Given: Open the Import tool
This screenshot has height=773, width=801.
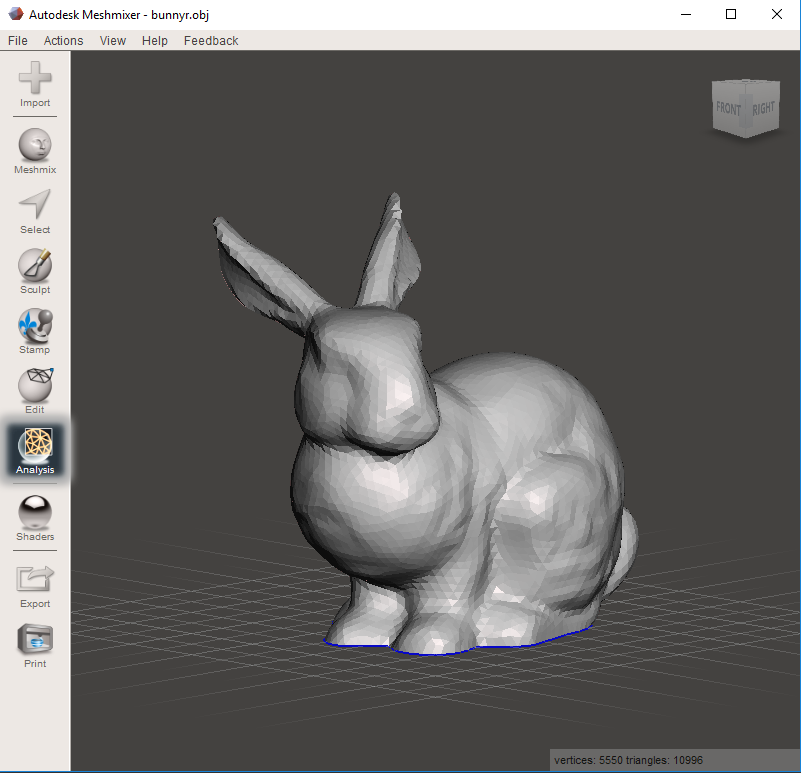Looking at the screenshot, I should (x=35, y=84).
